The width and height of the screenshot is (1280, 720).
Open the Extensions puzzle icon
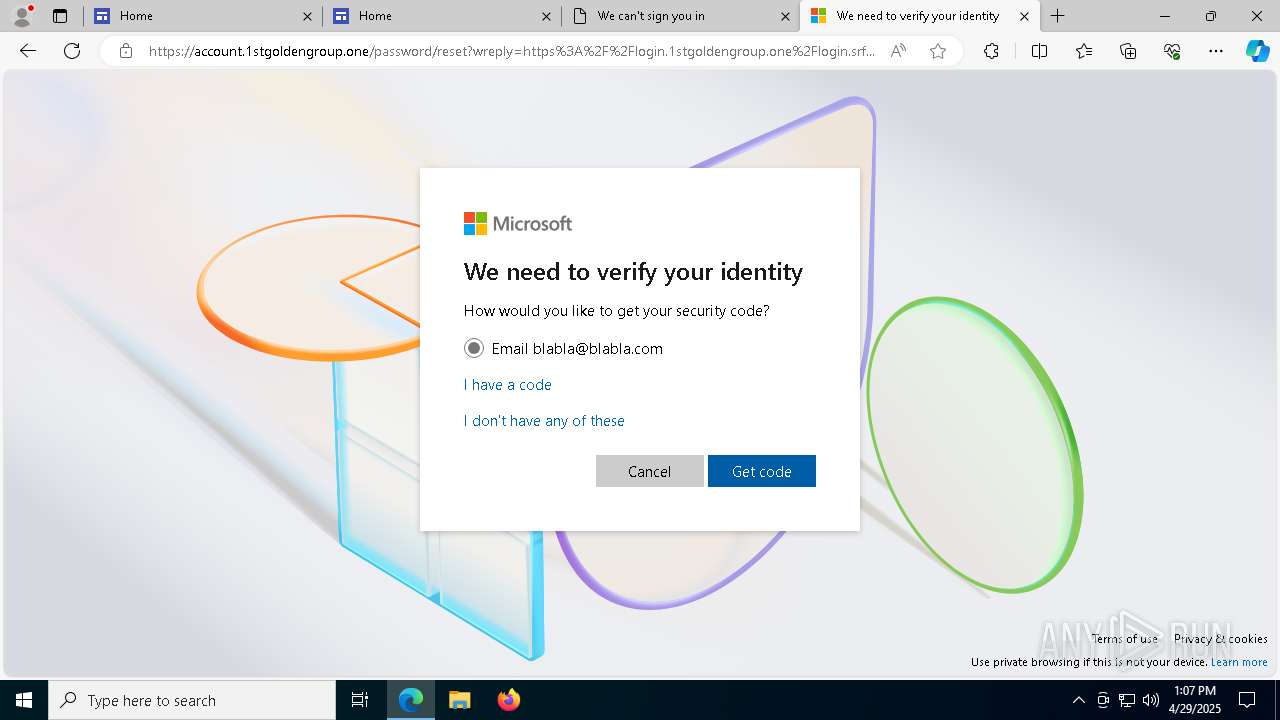point(991,51)
